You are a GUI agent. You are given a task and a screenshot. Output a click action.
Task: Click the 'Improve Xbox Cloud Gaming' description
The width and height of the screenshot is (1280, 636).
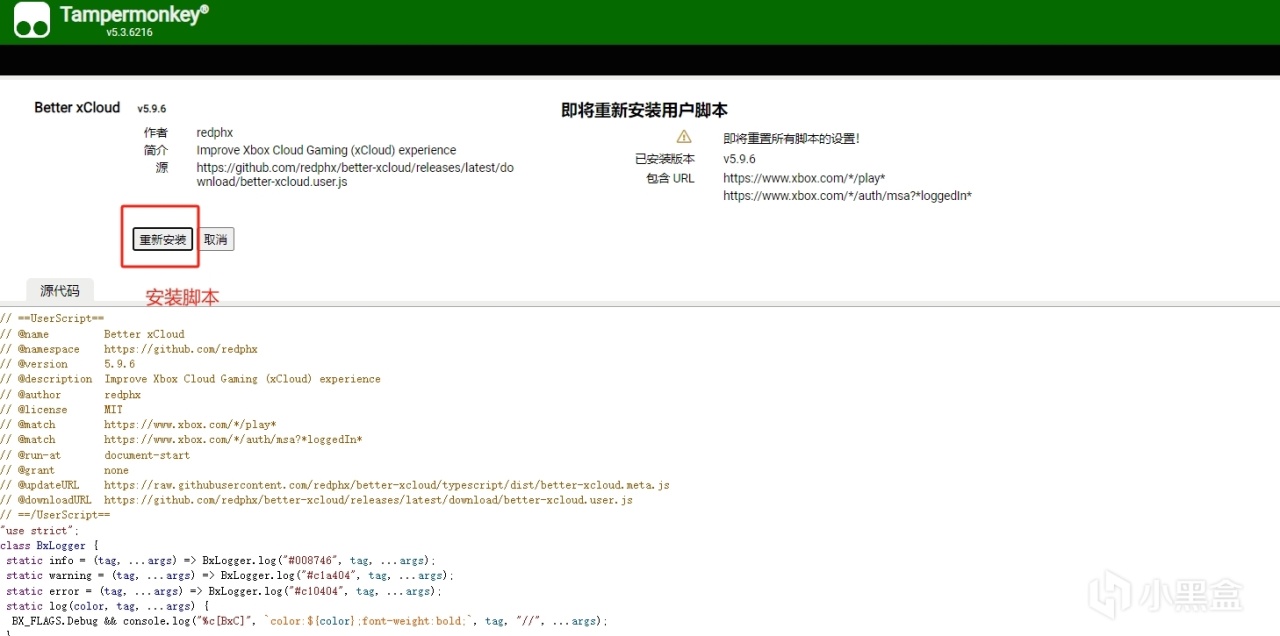tap(326, 150)
